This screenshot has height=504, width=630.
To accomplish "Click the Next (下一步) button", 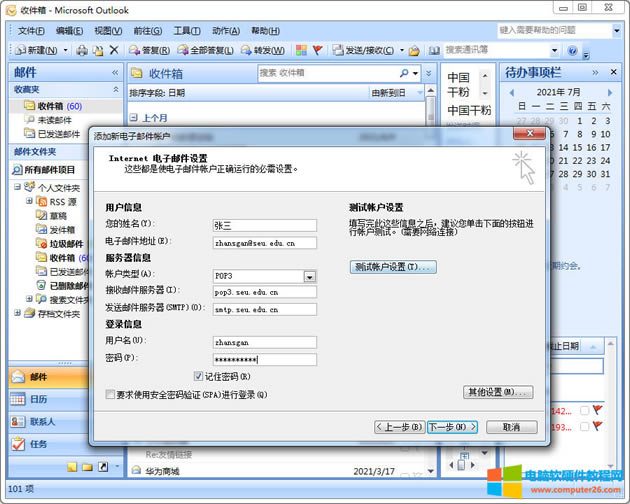I will pos(452,427).
